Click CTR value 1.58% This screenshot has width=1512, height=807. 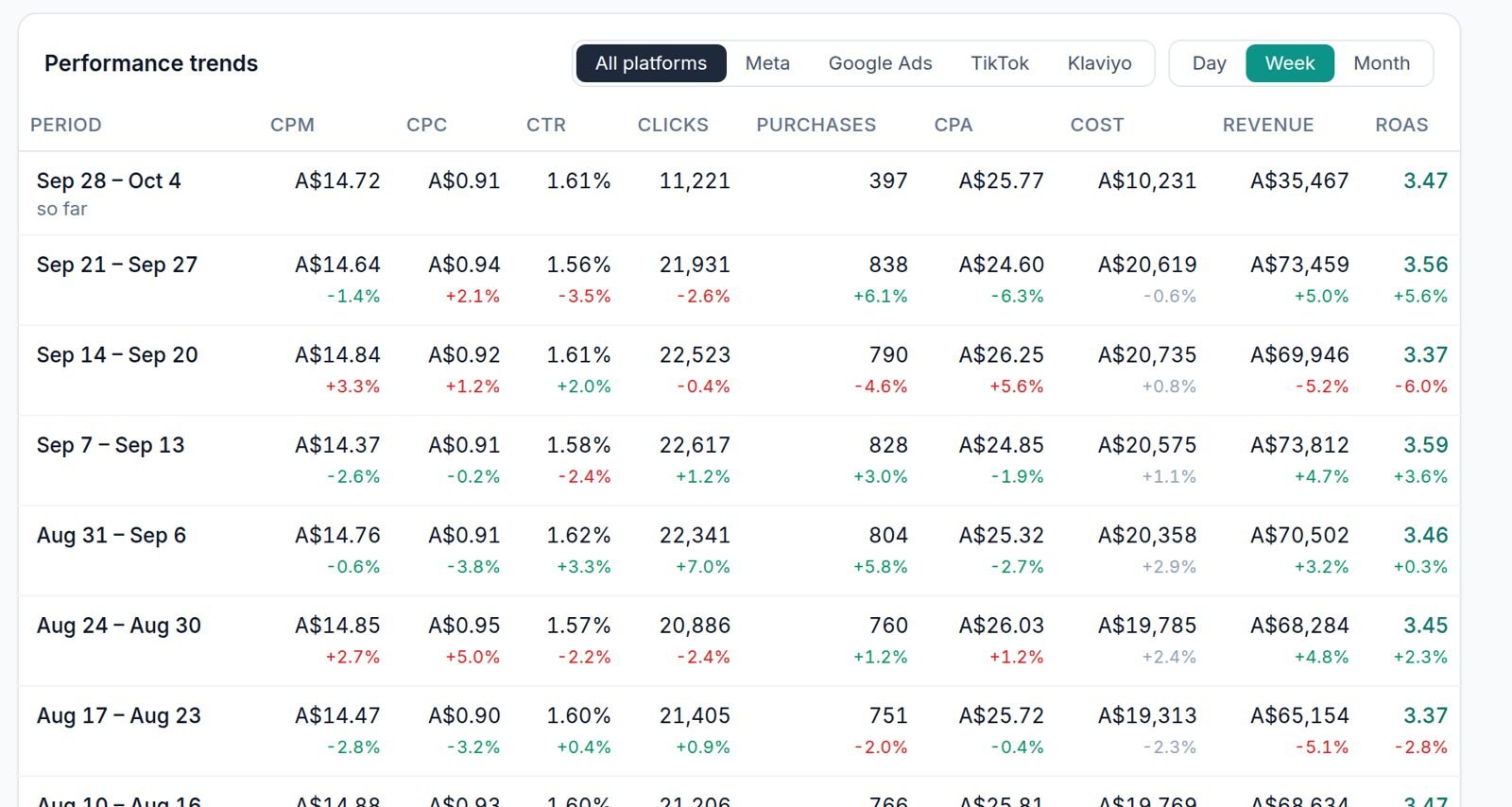click(x=578, y=445)
